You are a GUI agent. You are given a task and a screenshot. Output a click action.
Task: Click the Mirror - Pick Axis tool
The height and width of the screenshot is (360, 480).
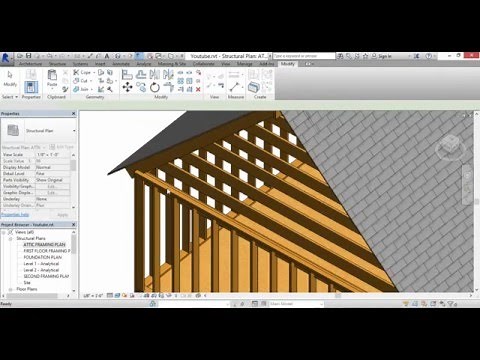(154, 75)
